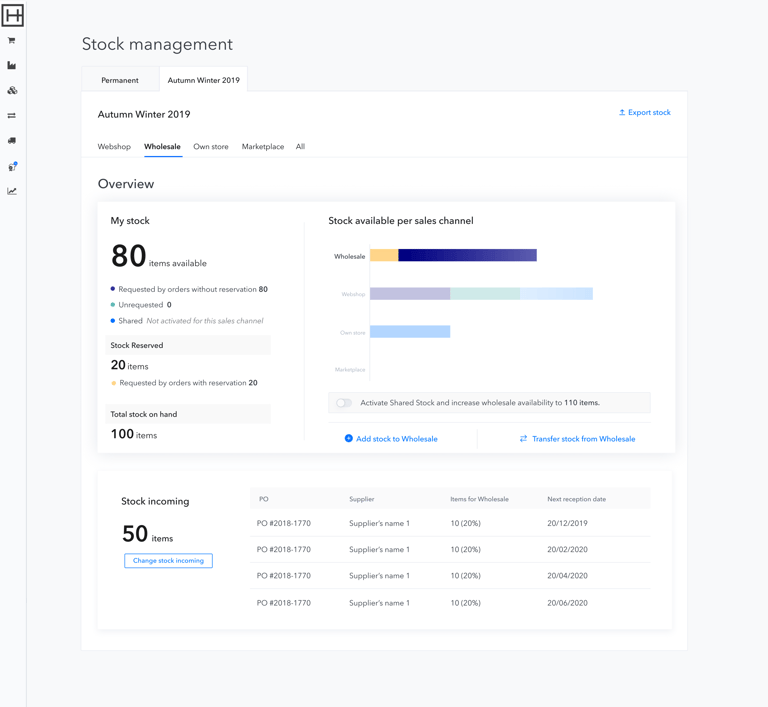Open the line chart analytics sidebar icon
The image size is (768, 707).
click(x=12, y=191)
